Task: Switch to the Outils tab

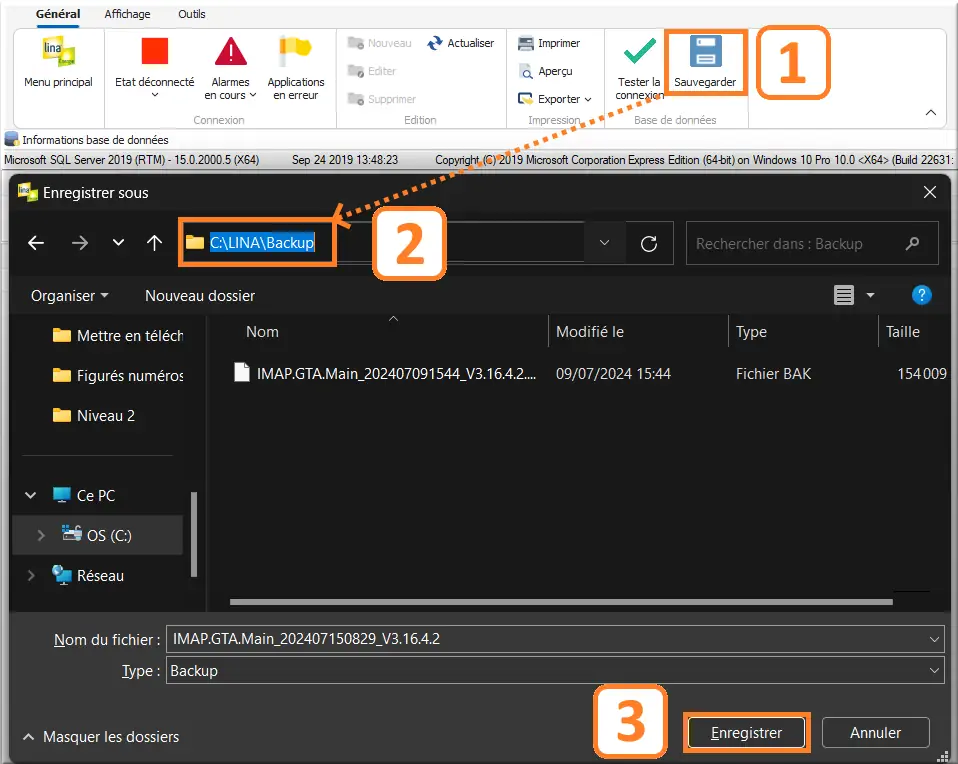Action: tap(191, 13)
